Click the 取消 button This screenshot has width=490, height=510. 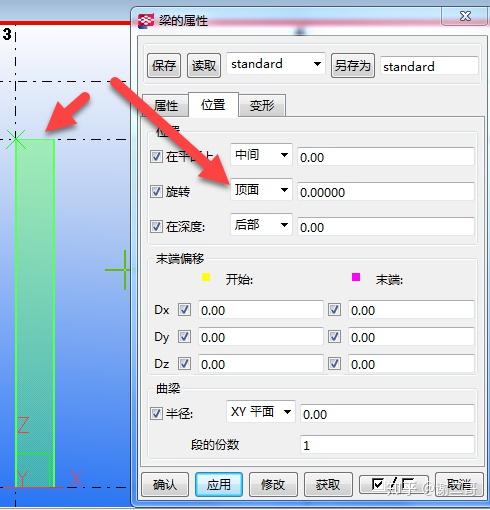(x=459, y=484)
